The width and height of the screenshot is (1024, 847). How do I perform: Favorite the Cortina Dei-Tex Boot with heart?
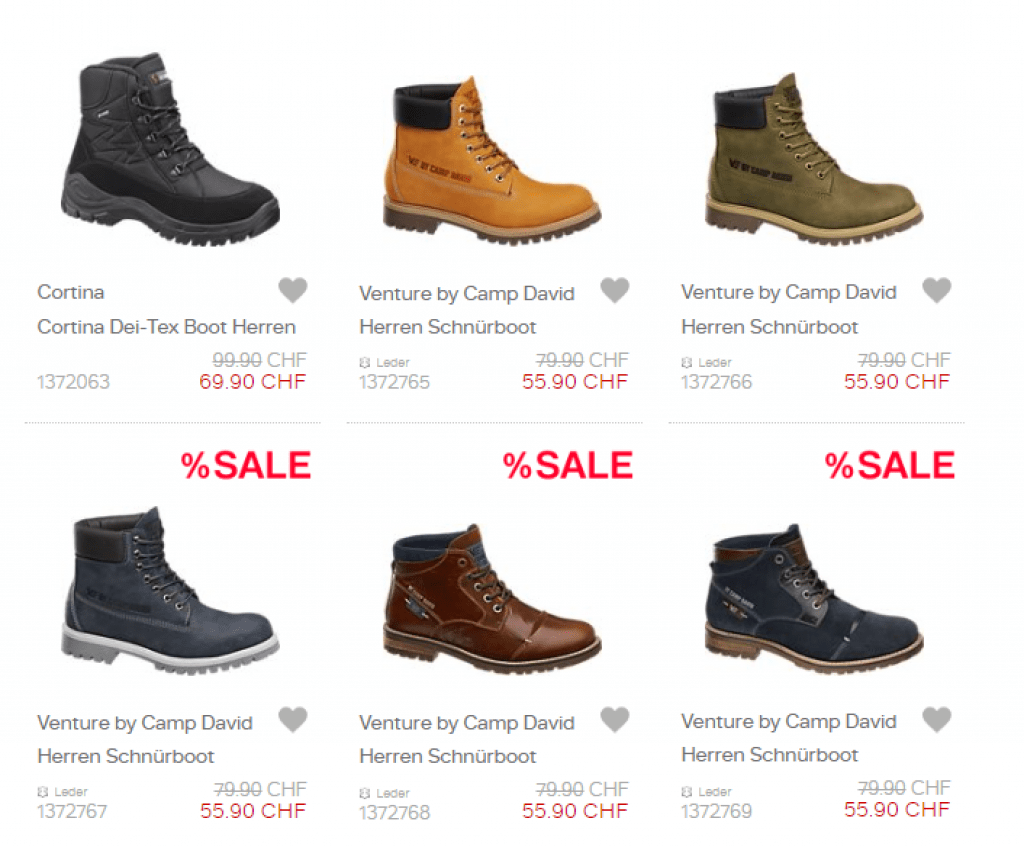(x=292, y=291)
